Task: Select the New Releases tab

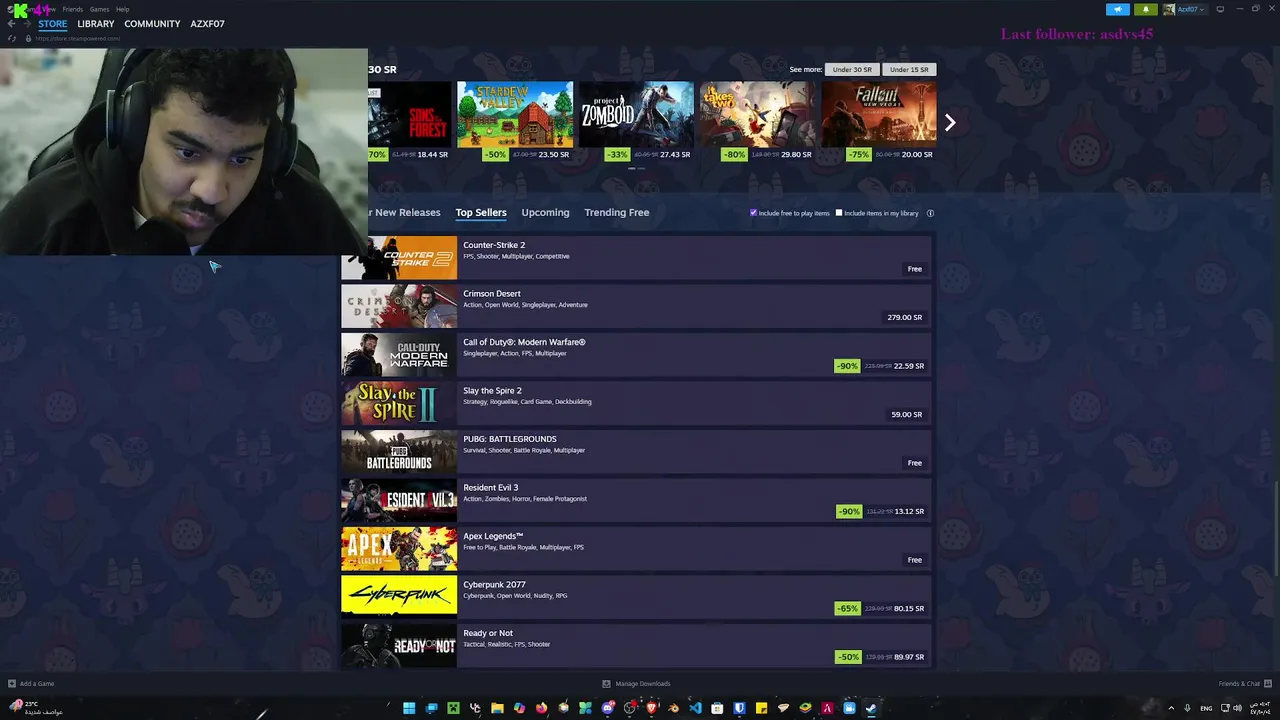Action: coord(405,212)
